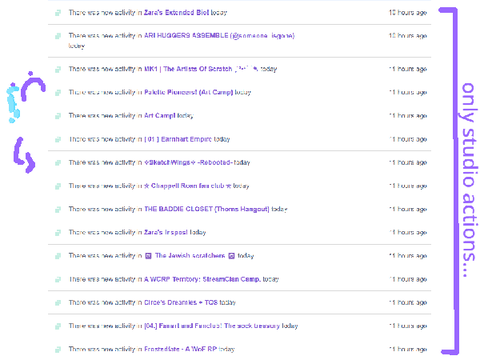Click the studio icon beside Circe's Dreamies row
This screenshot has height=360, width=480.
click(58, 303)
